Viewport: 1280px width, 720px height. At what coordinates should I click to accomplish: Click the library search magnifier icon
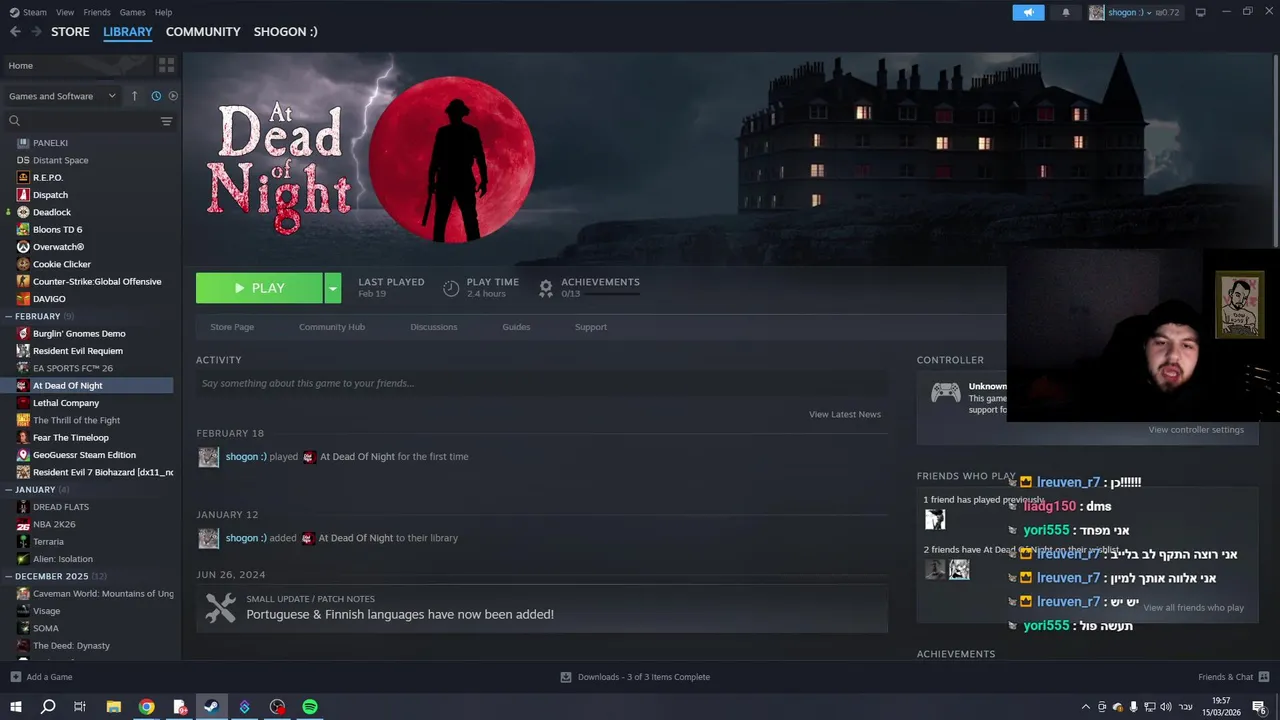pyautogui.click(x=15, y=121)
